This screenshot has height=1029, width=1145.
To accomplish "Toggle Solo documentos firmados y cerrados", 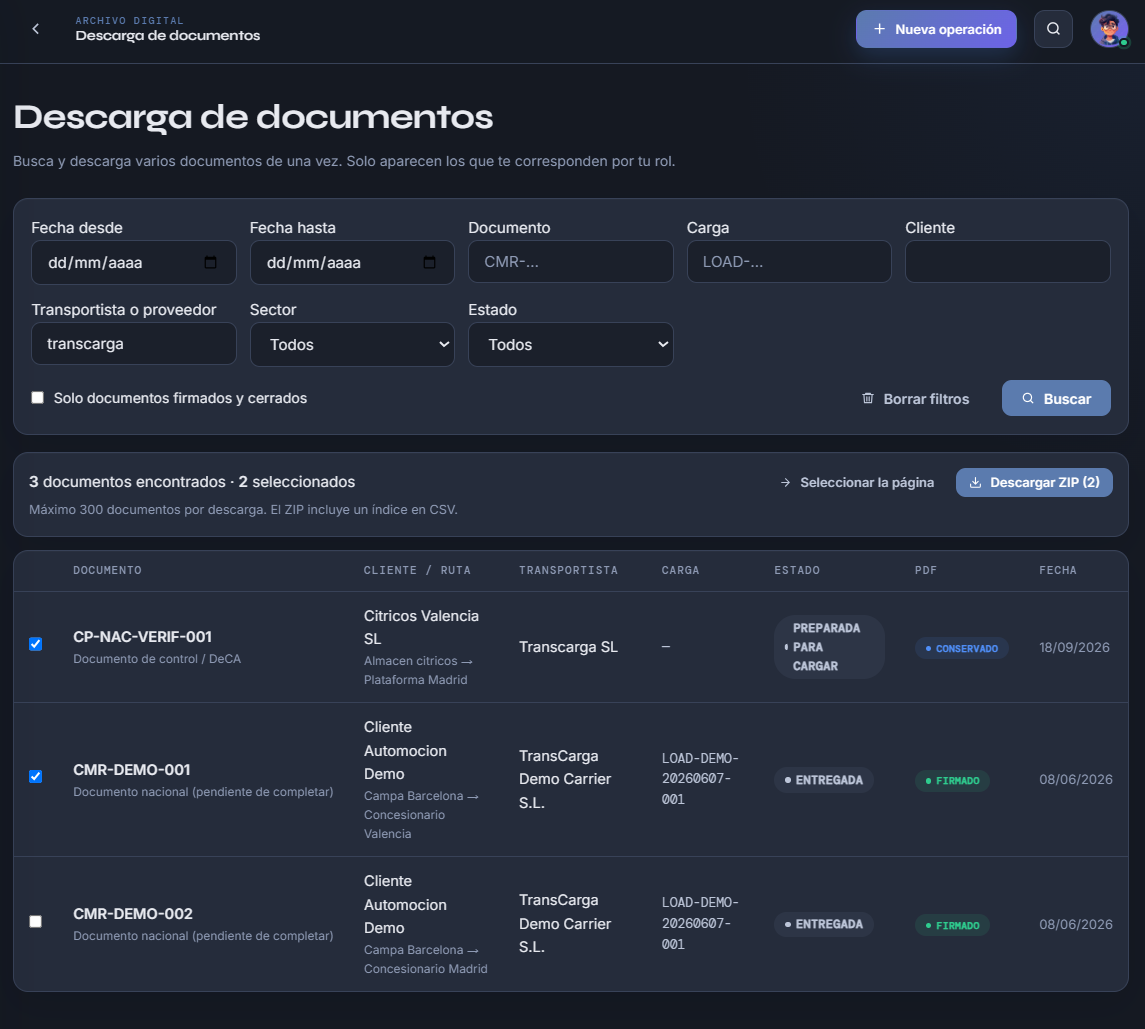I will (x=37, y=397).
